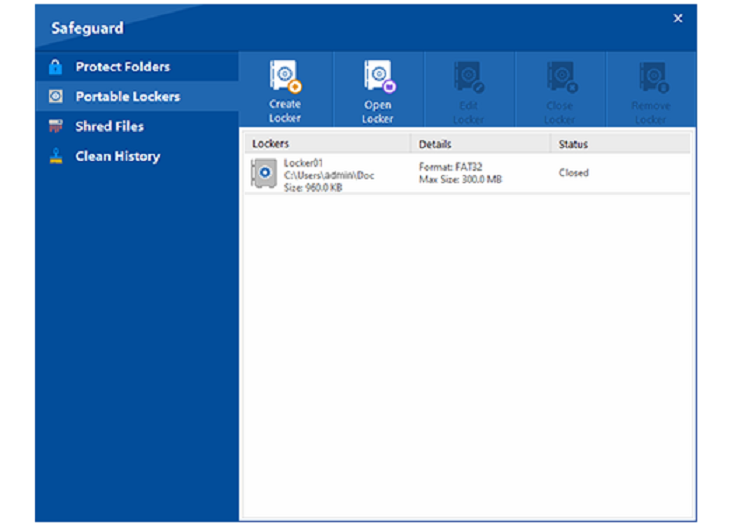Select the Portable Lockers menu label
Image resolution: width=735 pixels, height=525 pixels.
click(x=128, y=97)
